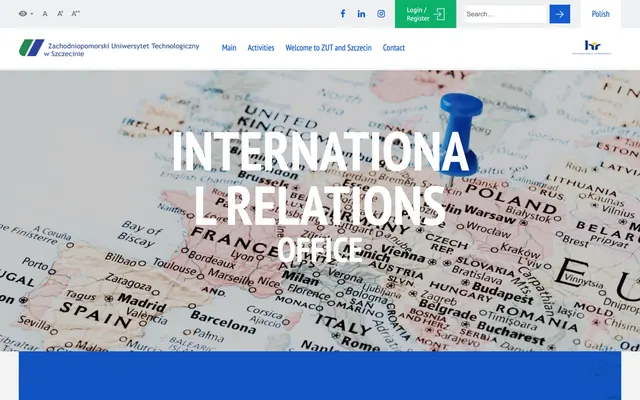Click the International Relations Office banner heading
Image resolution: width=640 pixels, height=400 pixels.
coord(320,196)
